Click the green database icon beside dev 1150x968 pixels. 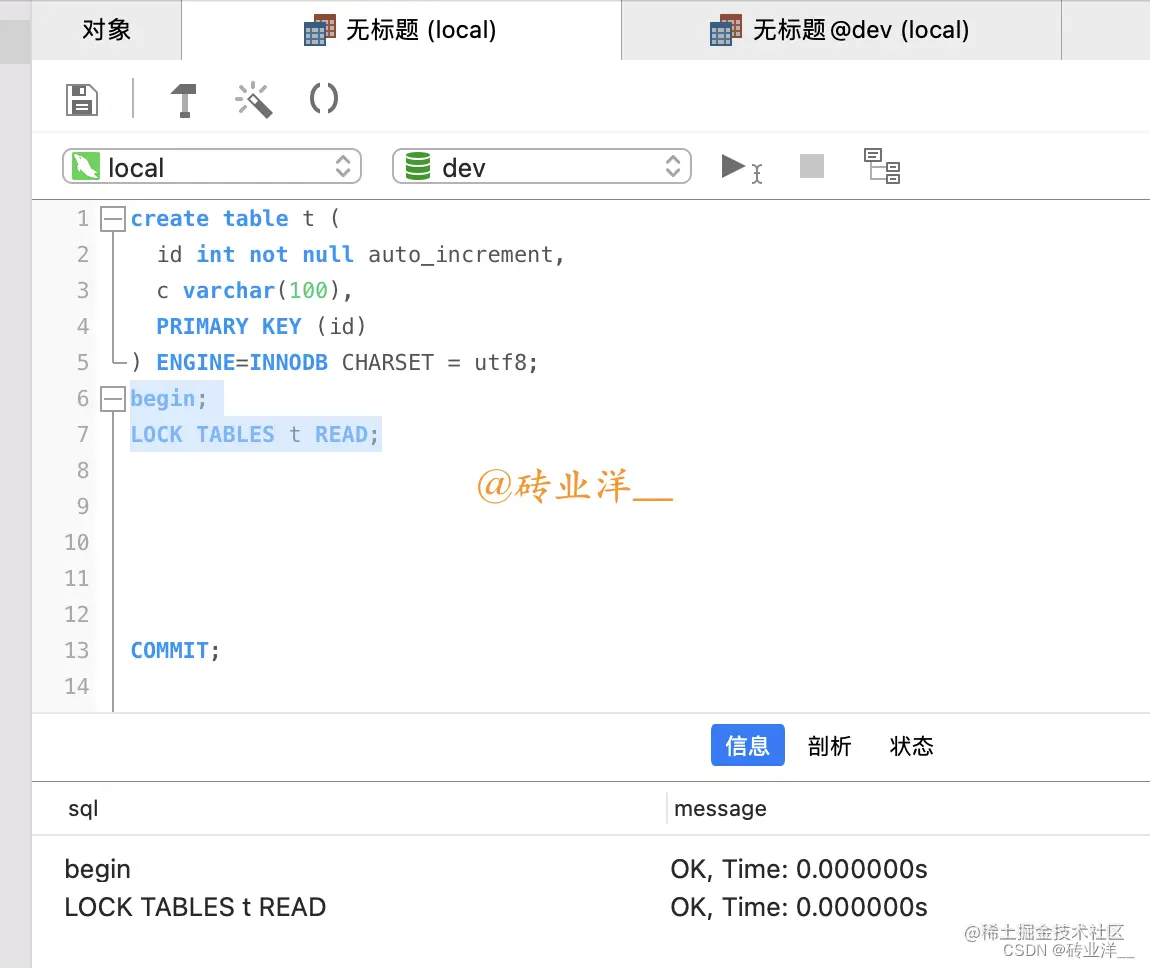418,166
